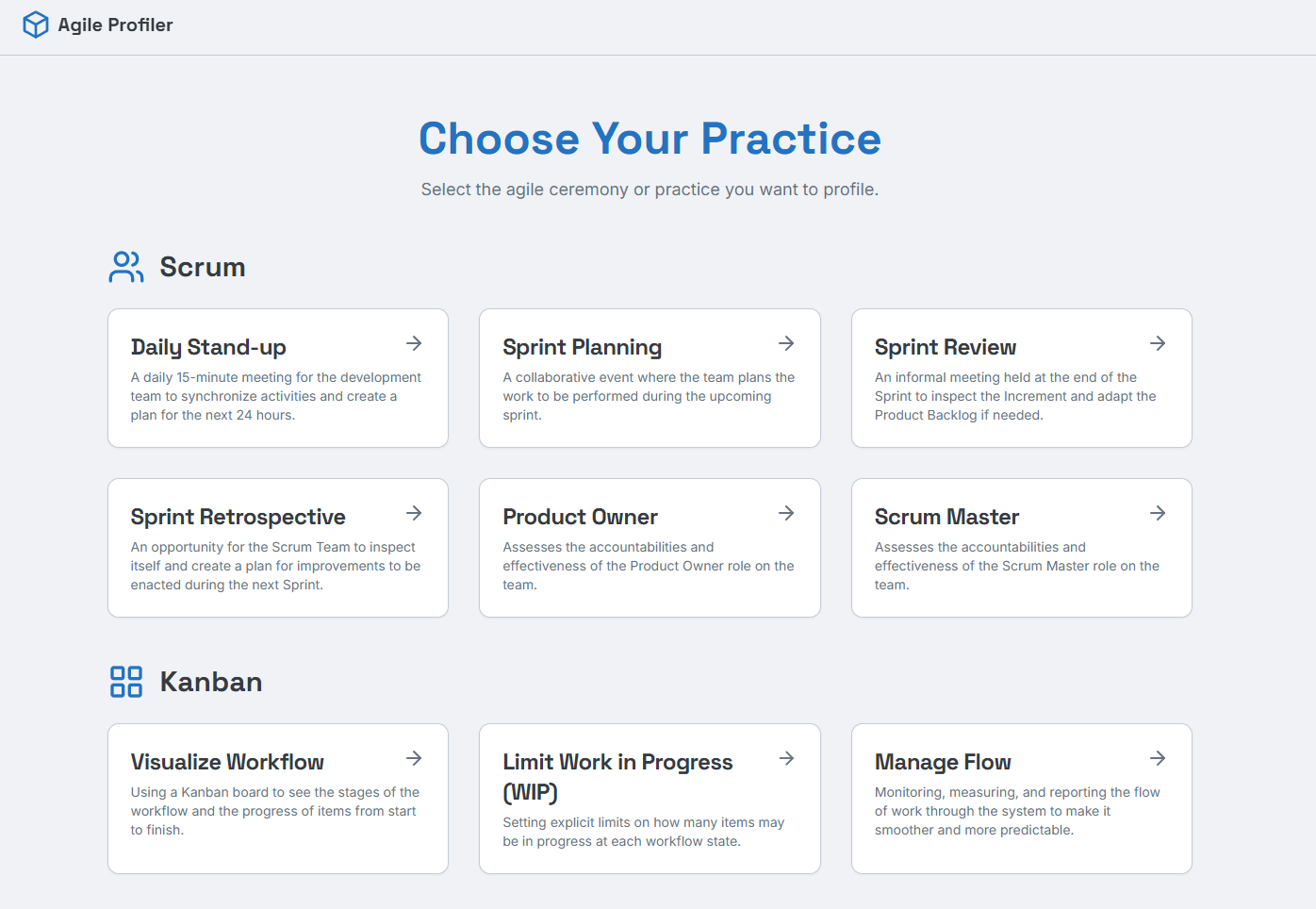Click the arrow icon on Scrum Master card
1316x909 pixels.
pyautogui.click(x=1157, y=513)
